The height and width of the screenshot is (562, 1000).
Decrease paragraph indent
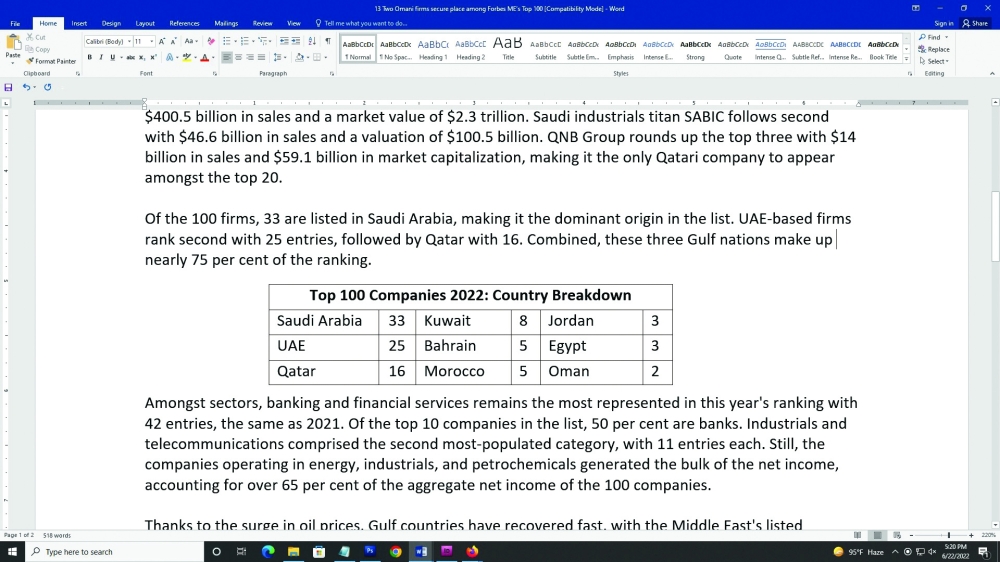coord(284,41)
